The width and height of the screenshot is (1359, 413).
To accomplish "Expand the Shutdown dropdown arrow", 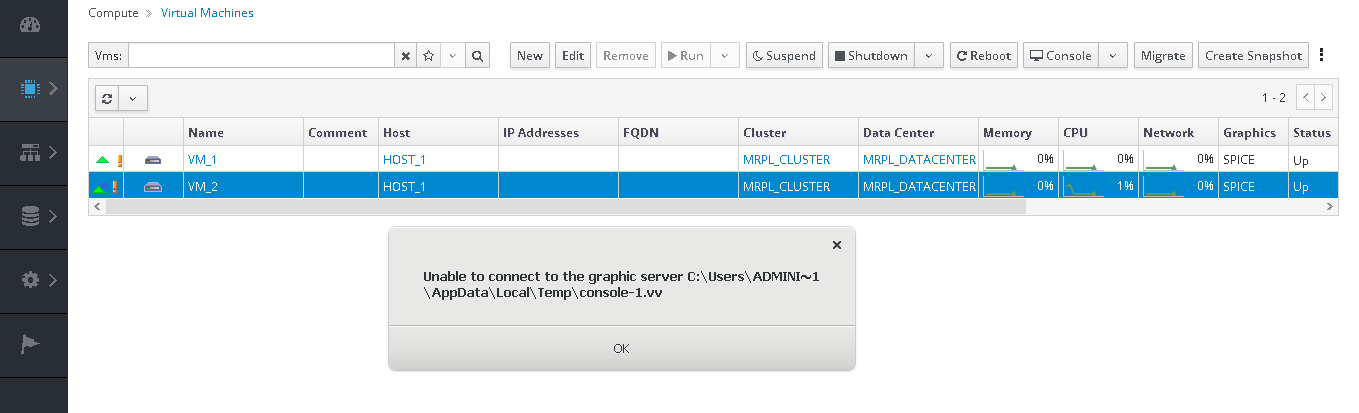I will [x=929, y=56].
